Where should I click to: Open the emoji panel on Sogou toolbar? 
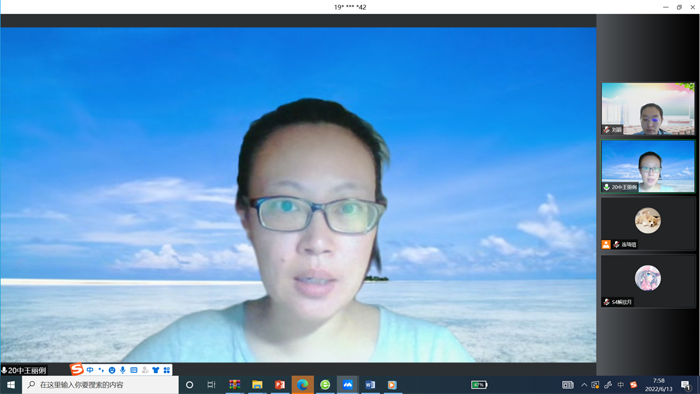pos(112,370)
